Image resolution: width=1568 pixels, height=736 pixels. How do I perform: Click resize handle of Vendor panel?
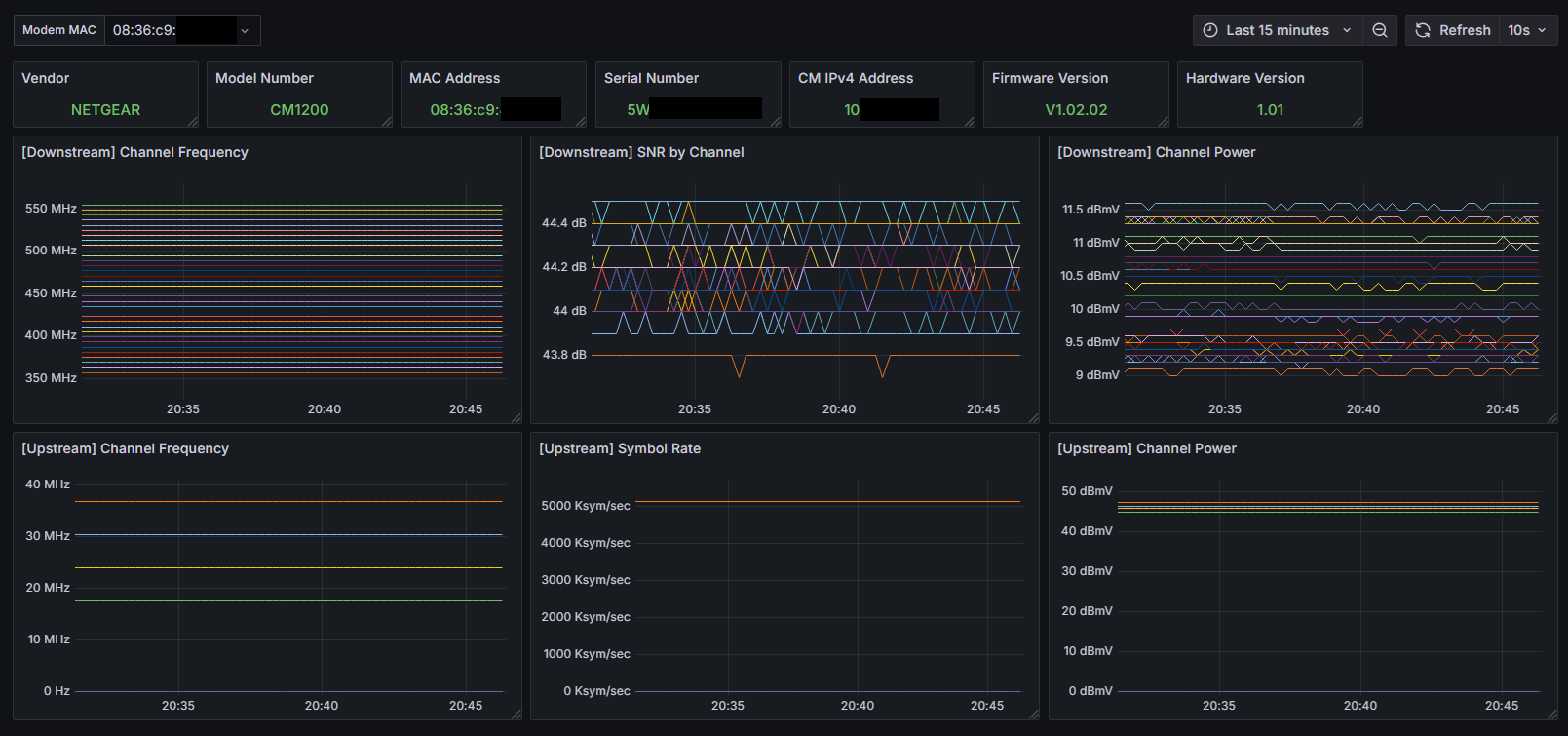[193, 122]
